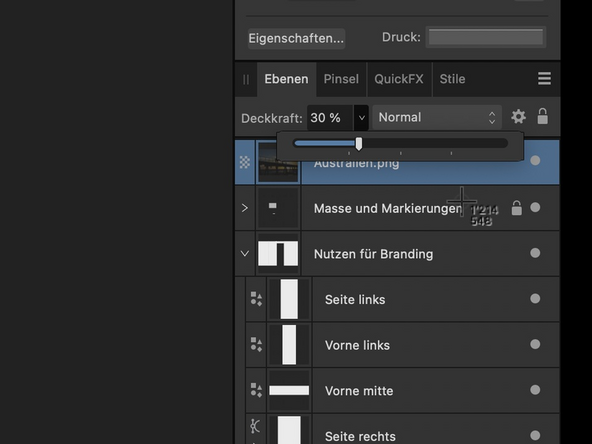The height and width of the screenshot is (444, 592).
Task: Click the pixel layer type icon of Australien.png
Action: coord(245,162)
